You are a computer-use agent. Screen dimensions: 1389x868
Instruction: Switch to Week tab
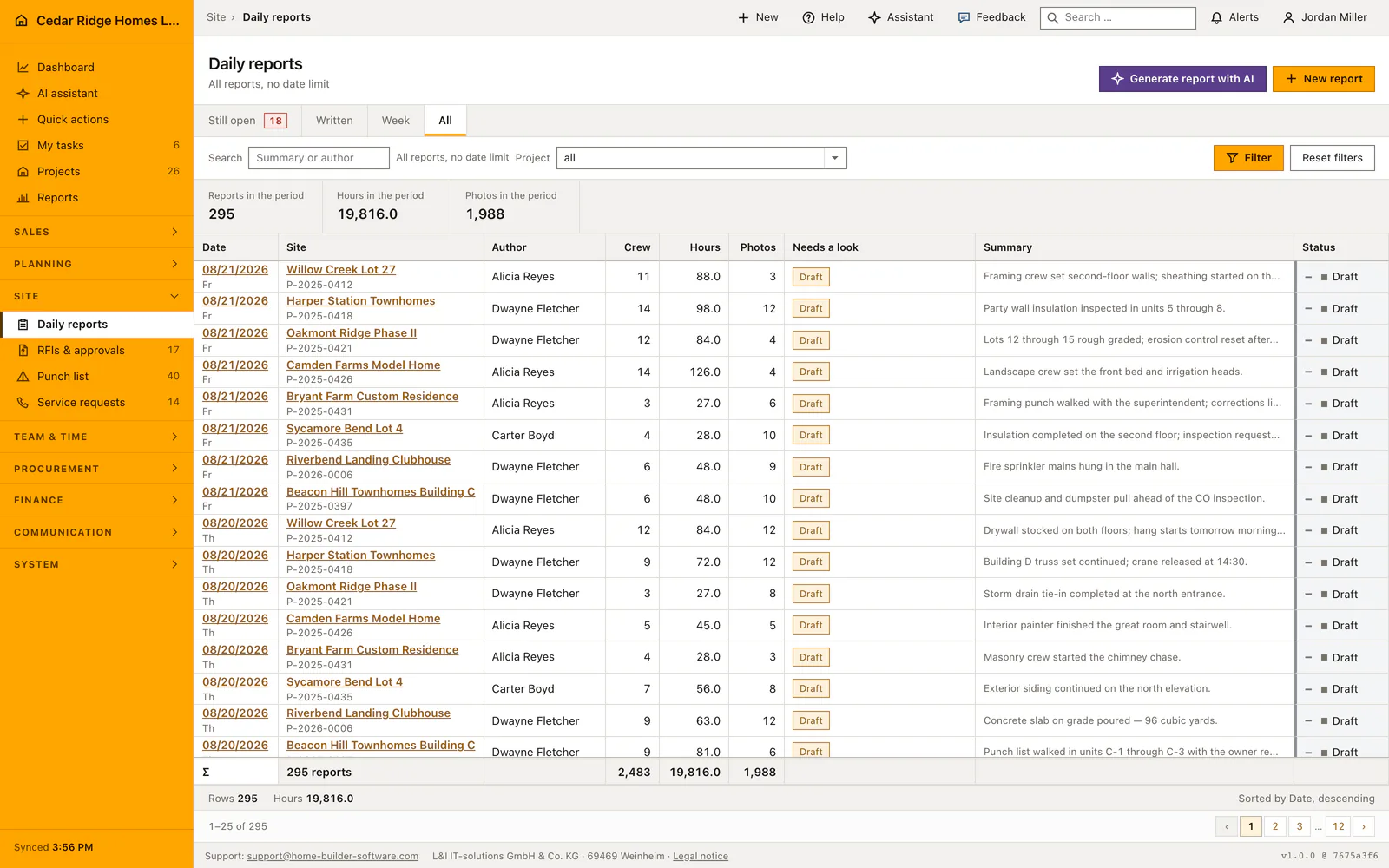click(396, 121)
